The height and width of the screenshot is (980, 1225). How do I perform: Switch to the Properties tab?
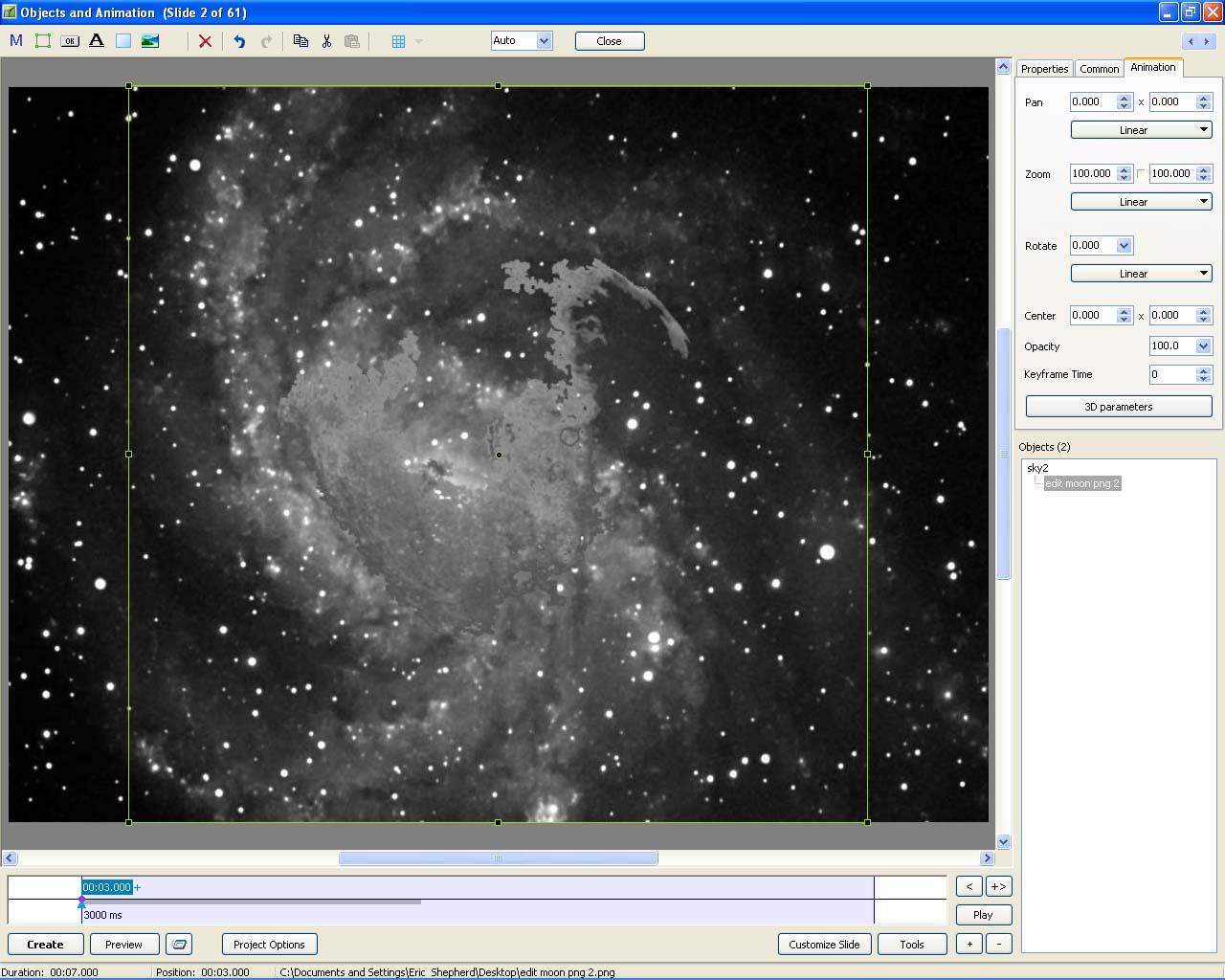pyautogui.click(x=1044, y=69)
